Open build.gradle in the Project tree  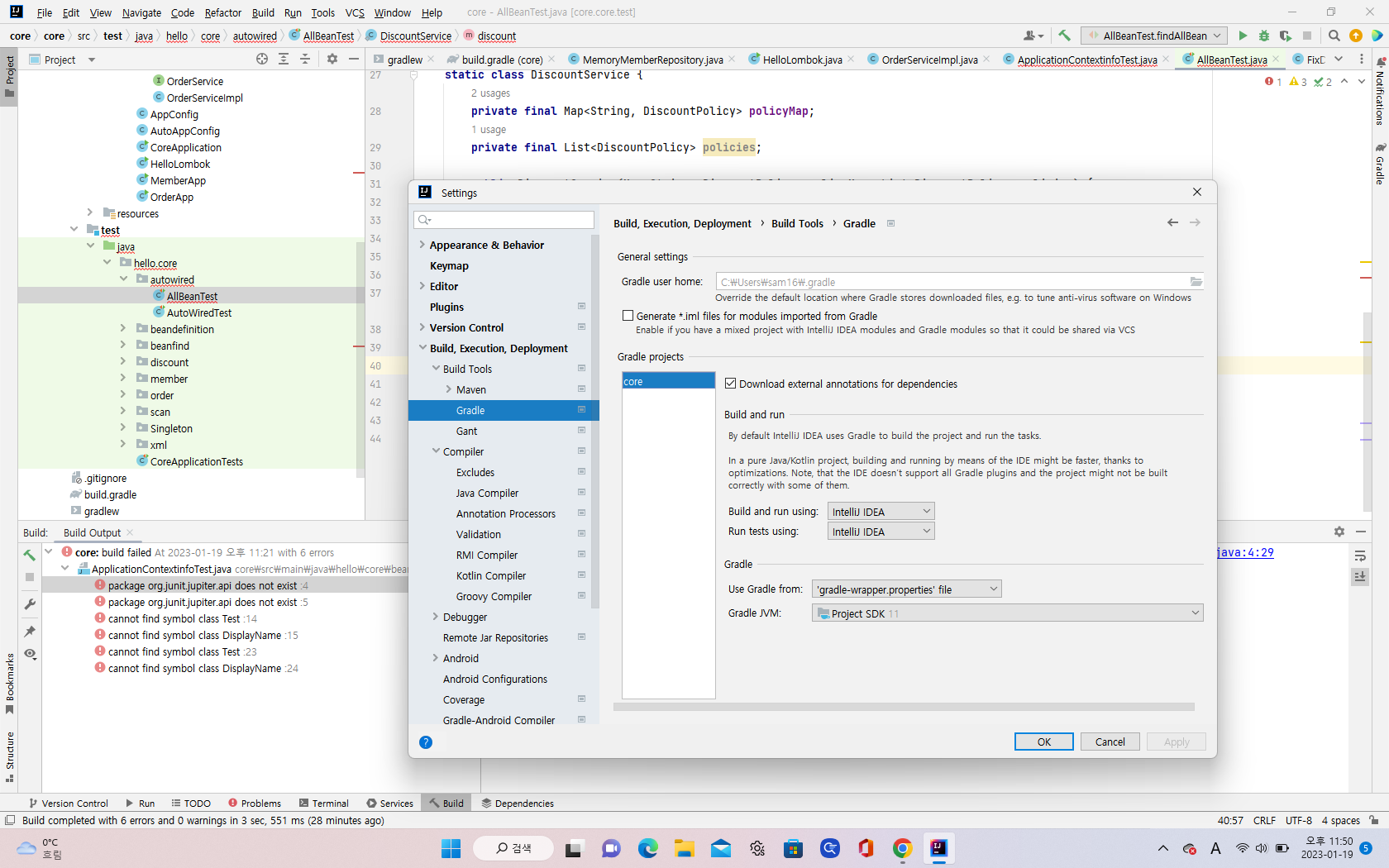[110, 494]
